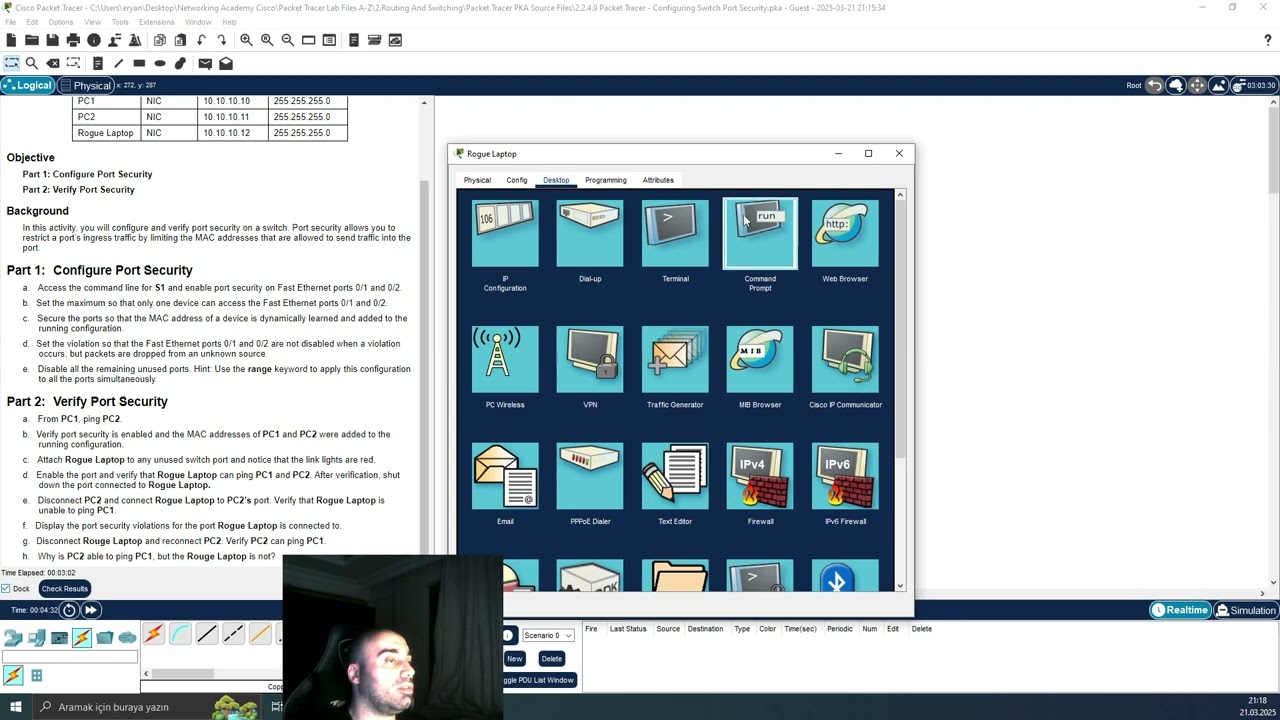1280x720 pixels.
Task: Click the Zoom Out toolbar icon
Action: 288,40
